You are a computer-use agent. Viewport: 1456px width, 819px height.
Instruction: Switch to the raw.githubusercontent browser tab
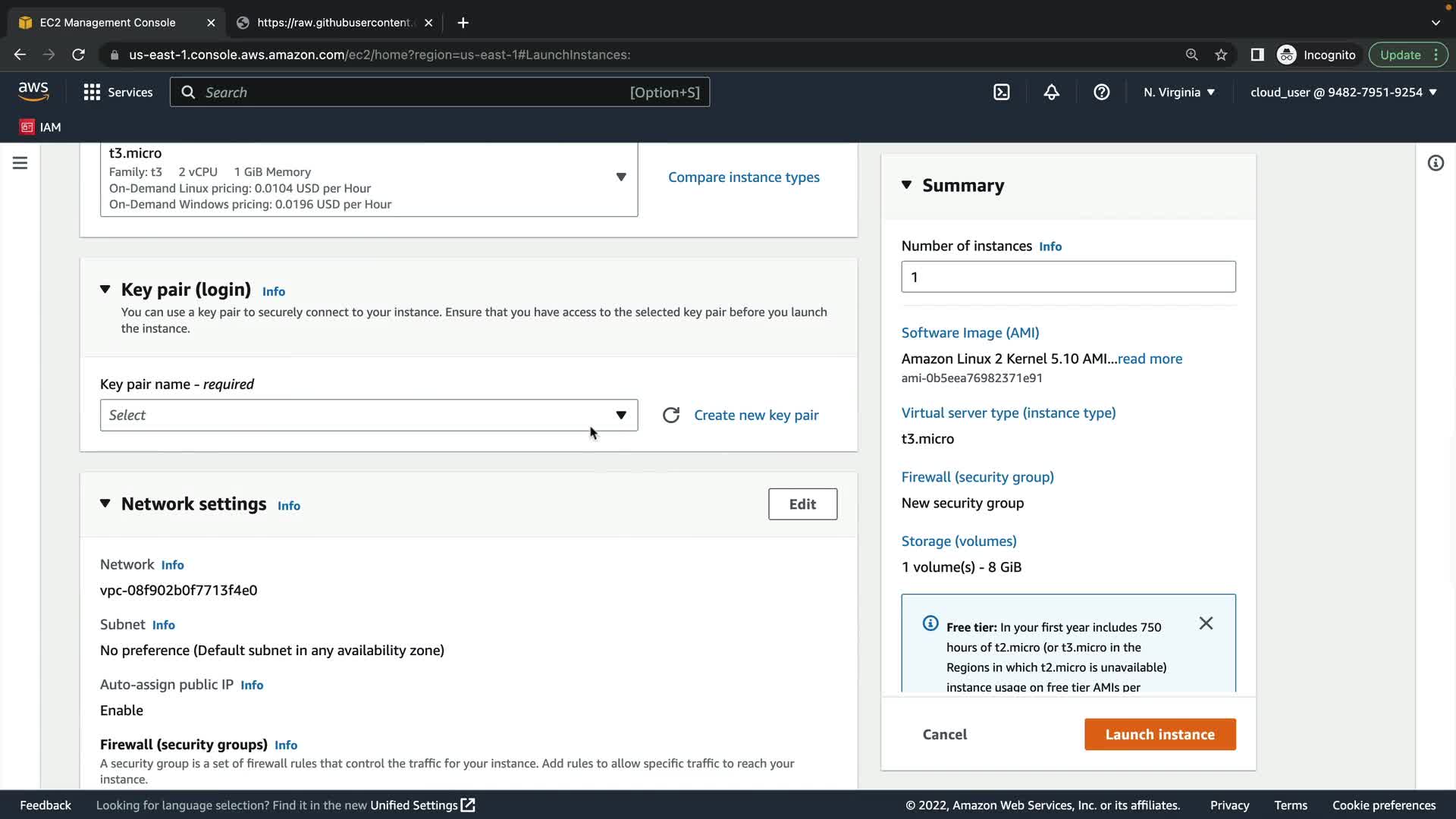(334, 23)
